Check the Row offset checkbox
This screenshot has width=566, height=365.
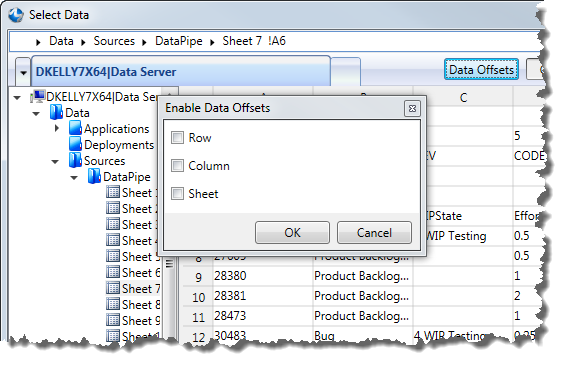click(177, 138)
